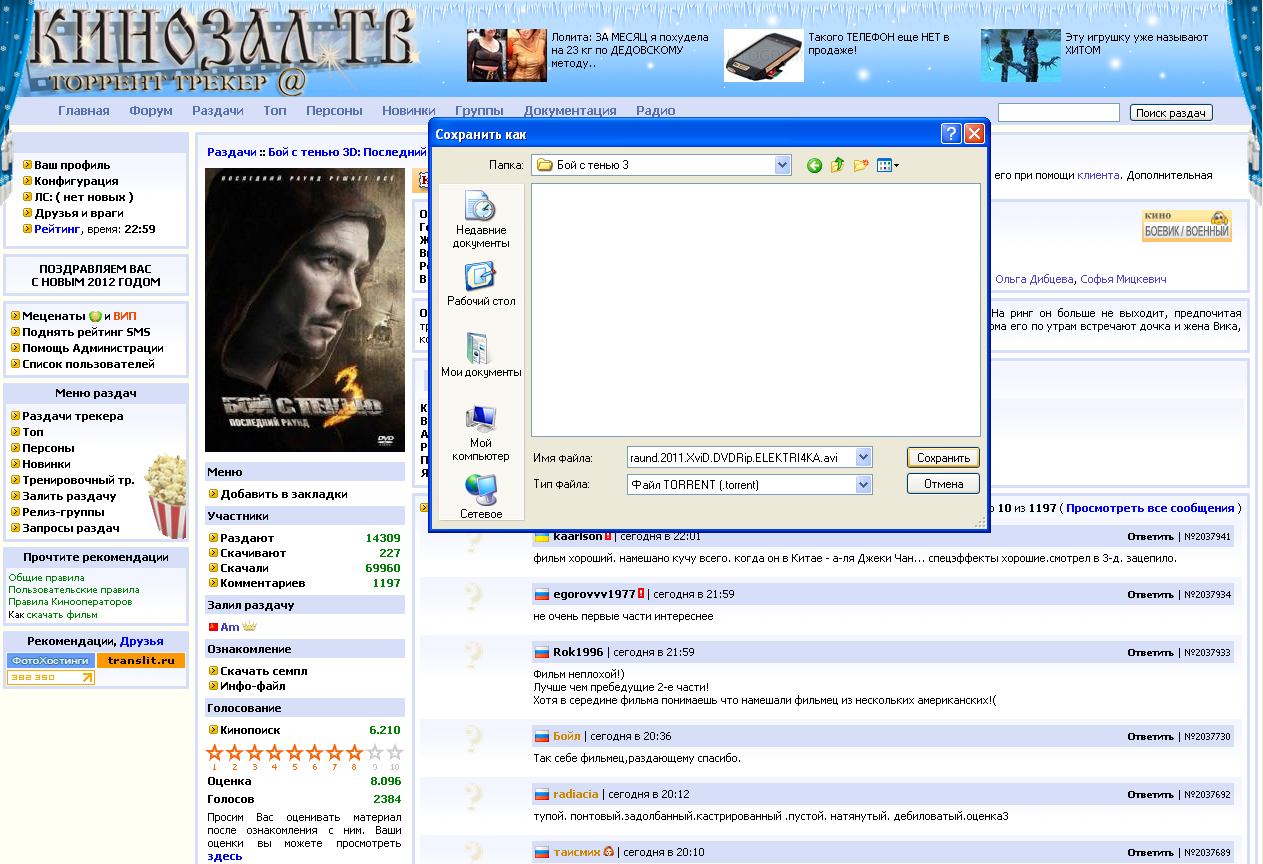Image resolution: width=1263 pixels, height=864 pixels.
Task: Click the site search text field
Action: 1058,113
